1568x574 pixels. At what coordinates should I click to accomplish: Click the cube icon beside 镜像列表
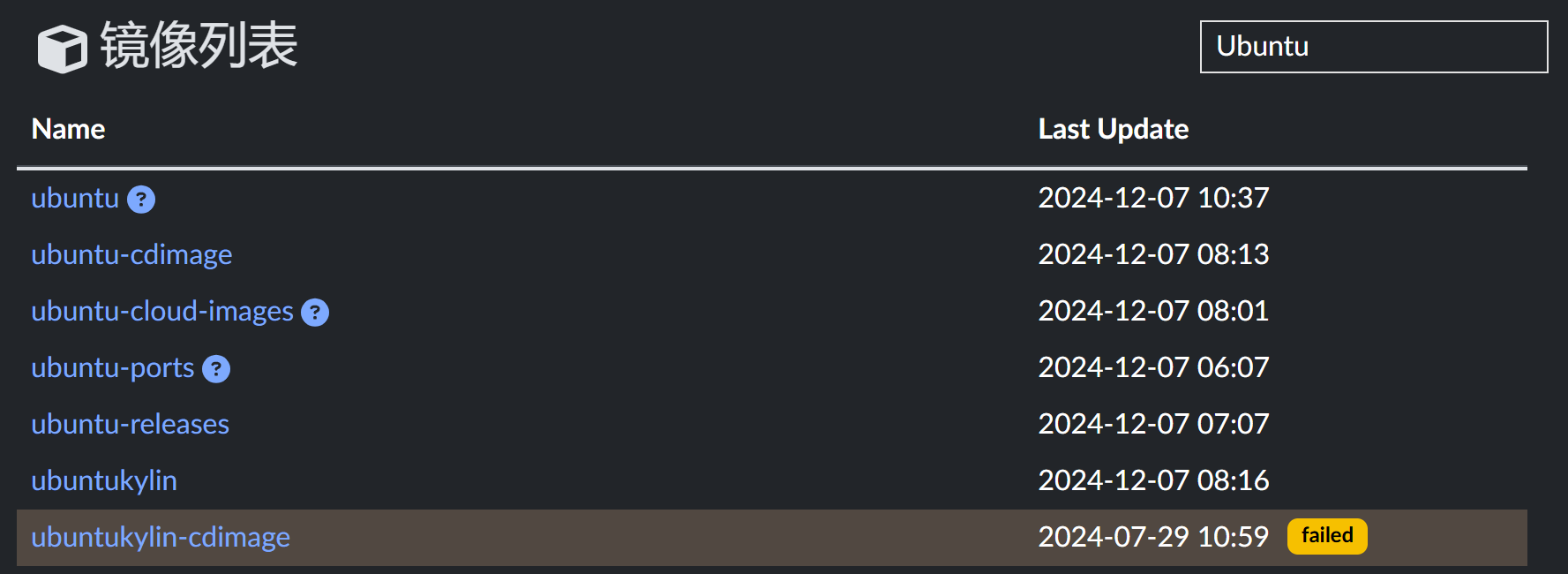tap(62, 49)
